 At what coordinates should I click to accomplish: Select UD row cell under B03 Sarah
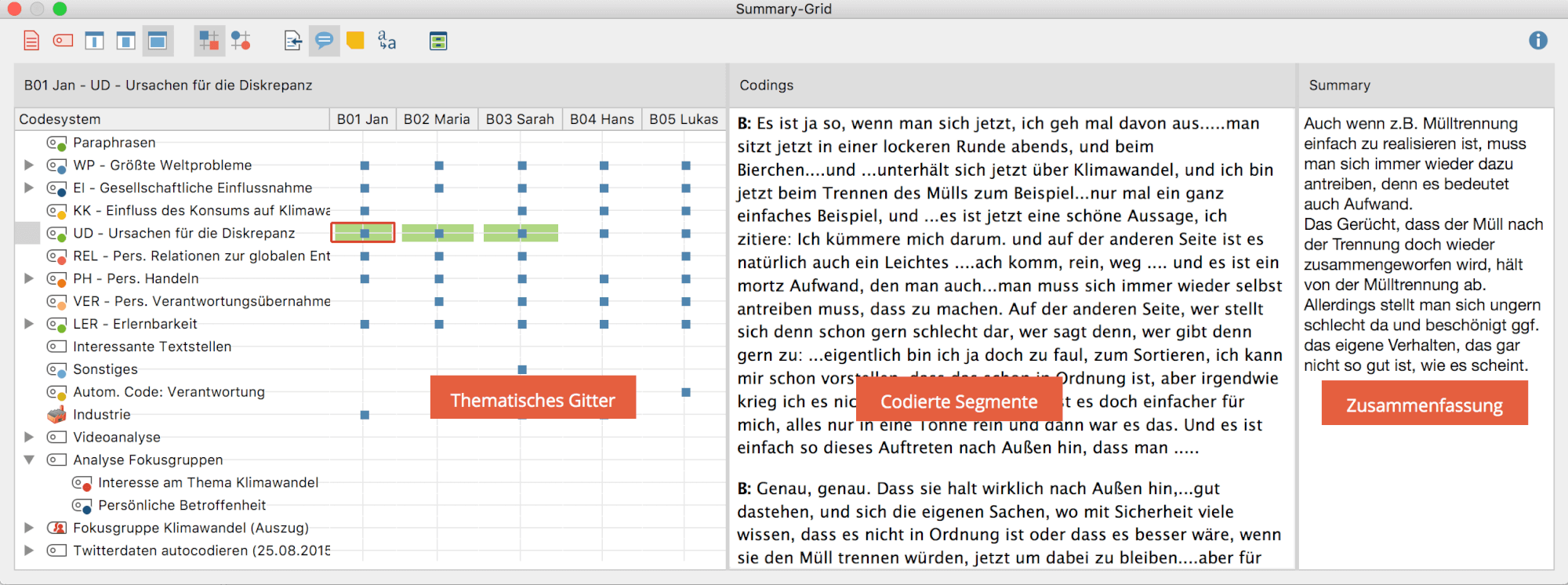tap(521, 233)
